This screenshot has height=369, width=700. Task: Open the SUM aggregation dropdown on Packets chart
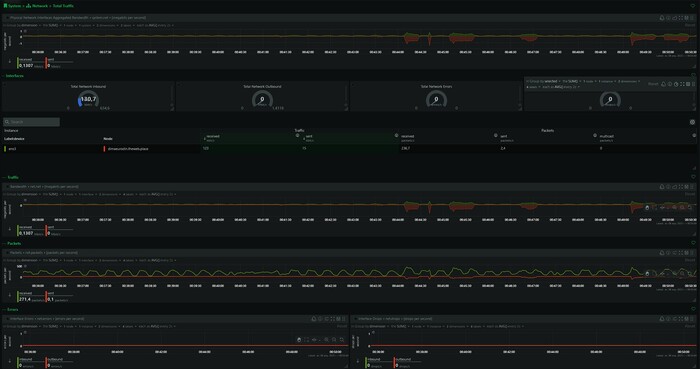(x=54, y=260)
